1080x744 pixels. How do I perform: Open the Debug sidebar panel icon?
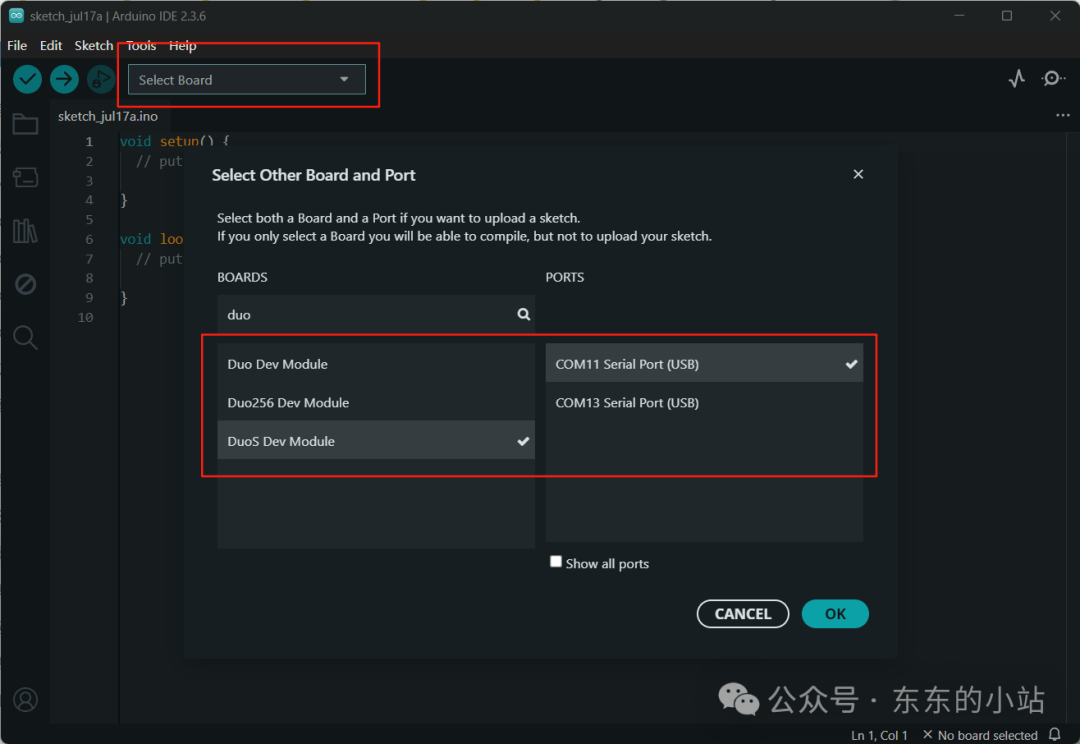coord(25,284)
